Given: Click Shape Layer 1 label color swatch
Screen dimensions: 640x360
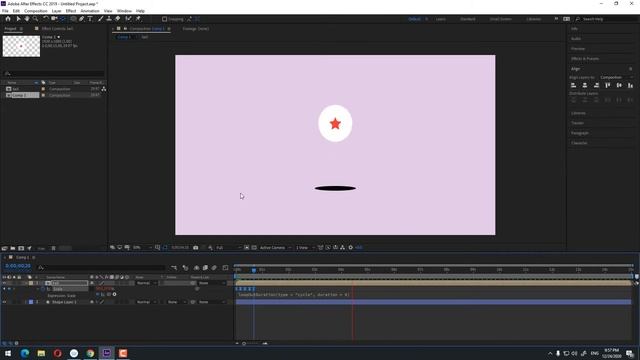Looking at the screenshot, I should click(31, 302).
